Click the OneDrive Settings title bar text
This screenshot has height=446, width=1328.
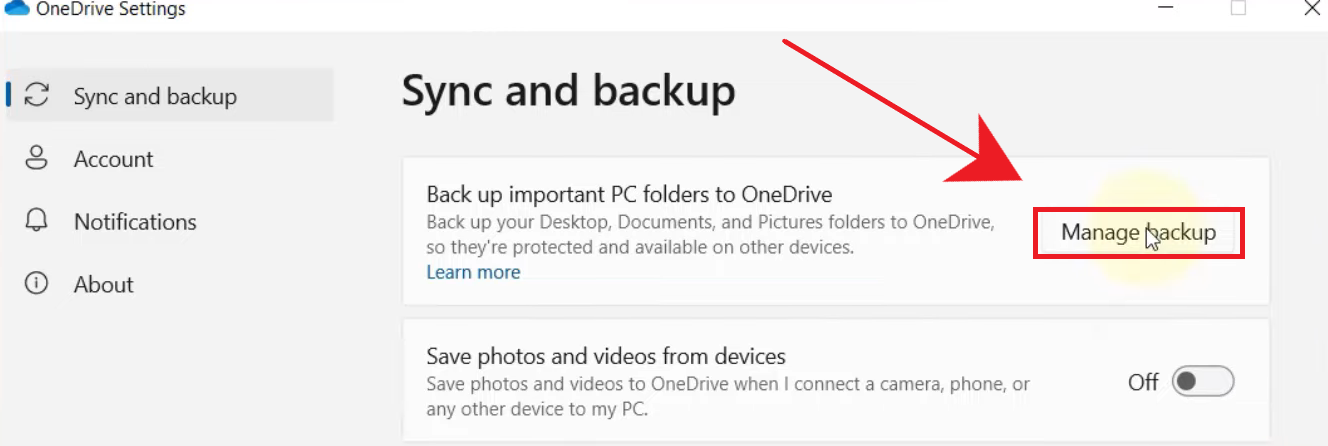pos(111,10)
